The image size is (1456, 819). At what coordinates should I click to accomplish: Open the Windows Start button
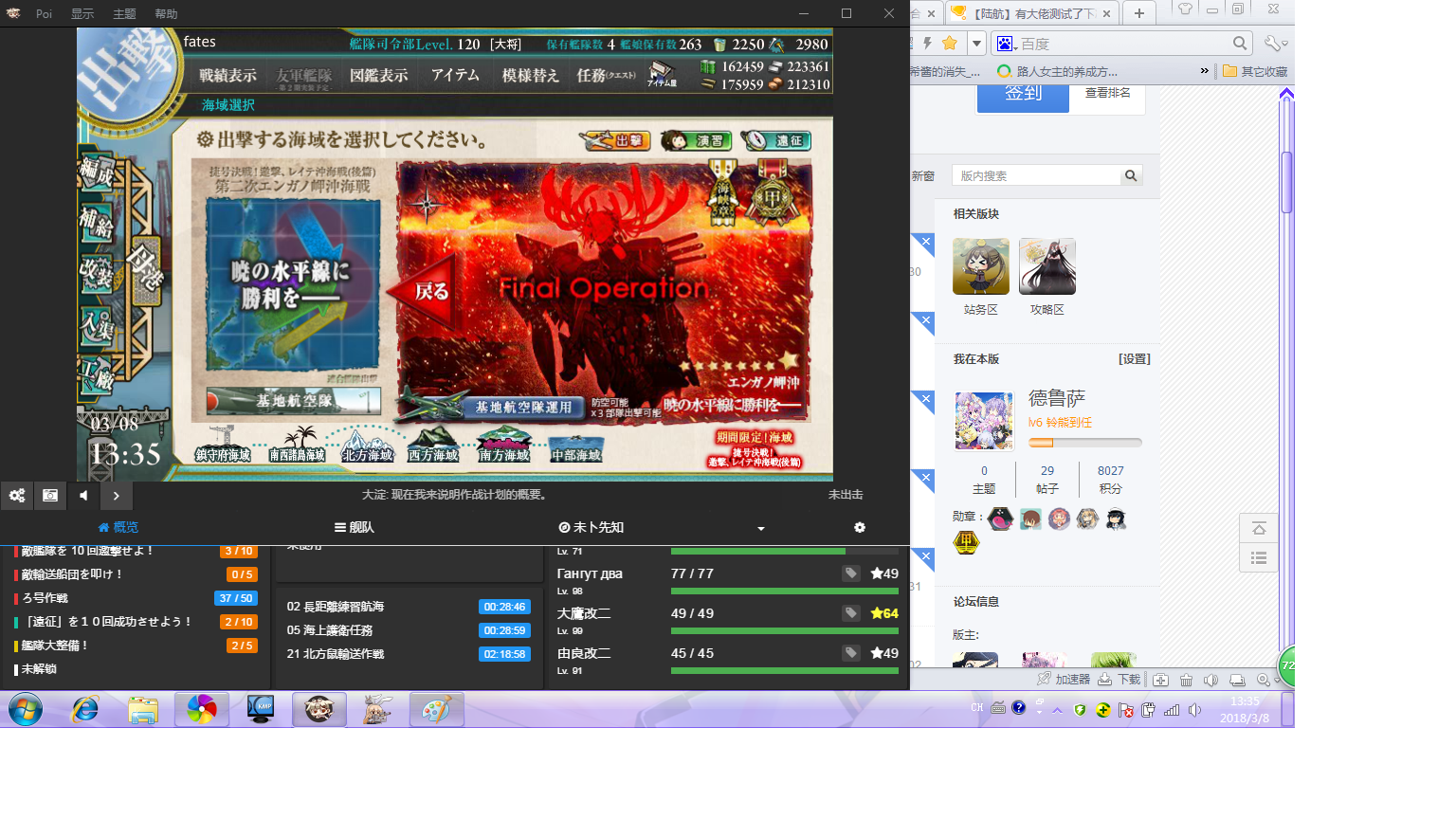(x=26, y=709)
